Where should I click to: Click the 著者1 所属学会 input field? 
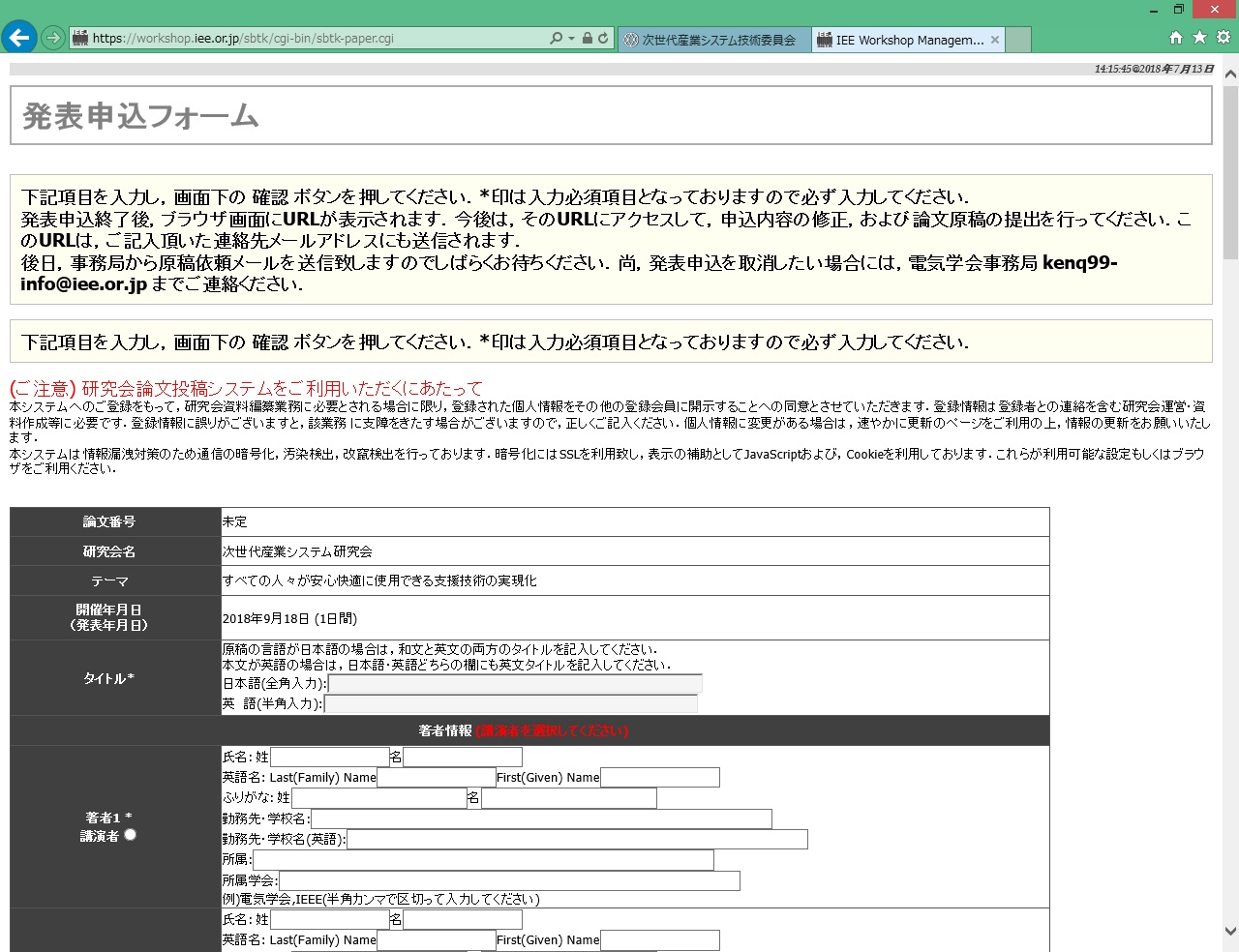509,880
